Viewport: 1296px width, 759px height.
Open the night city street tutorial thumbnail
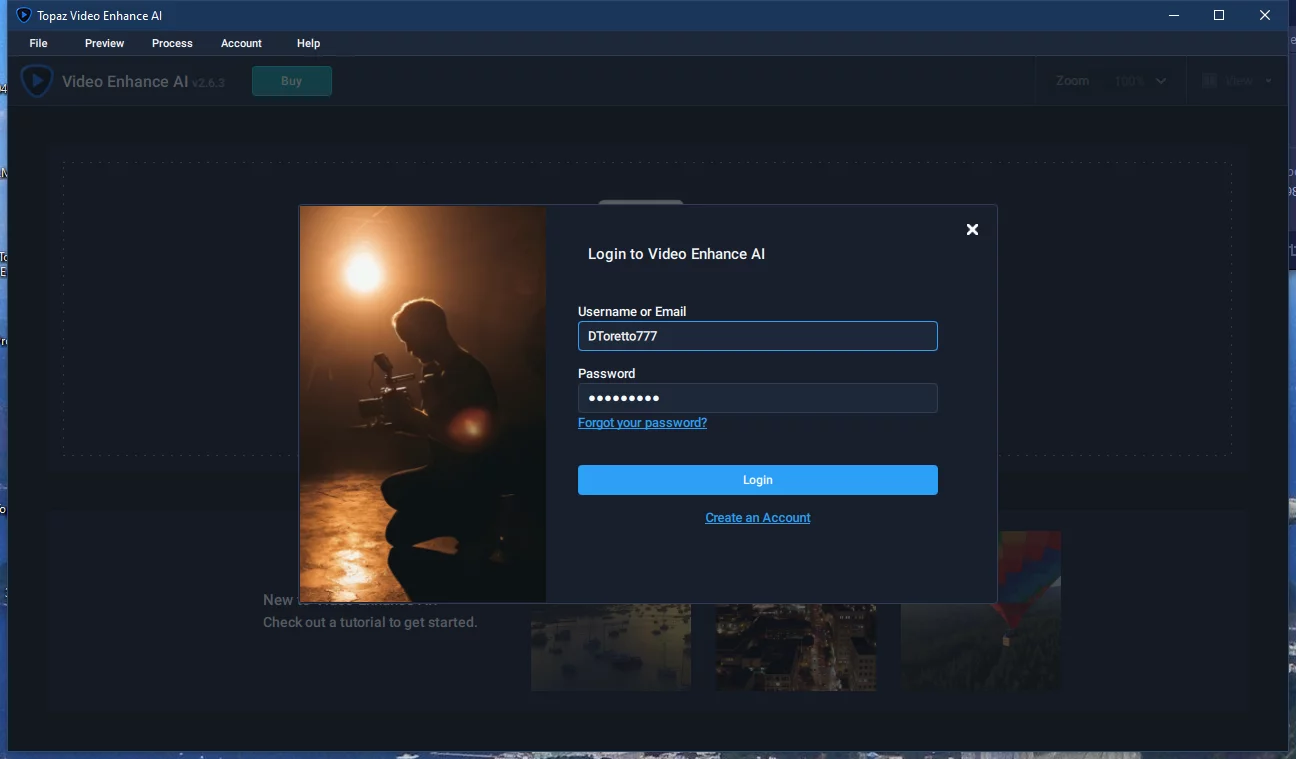tap(796, 646)
